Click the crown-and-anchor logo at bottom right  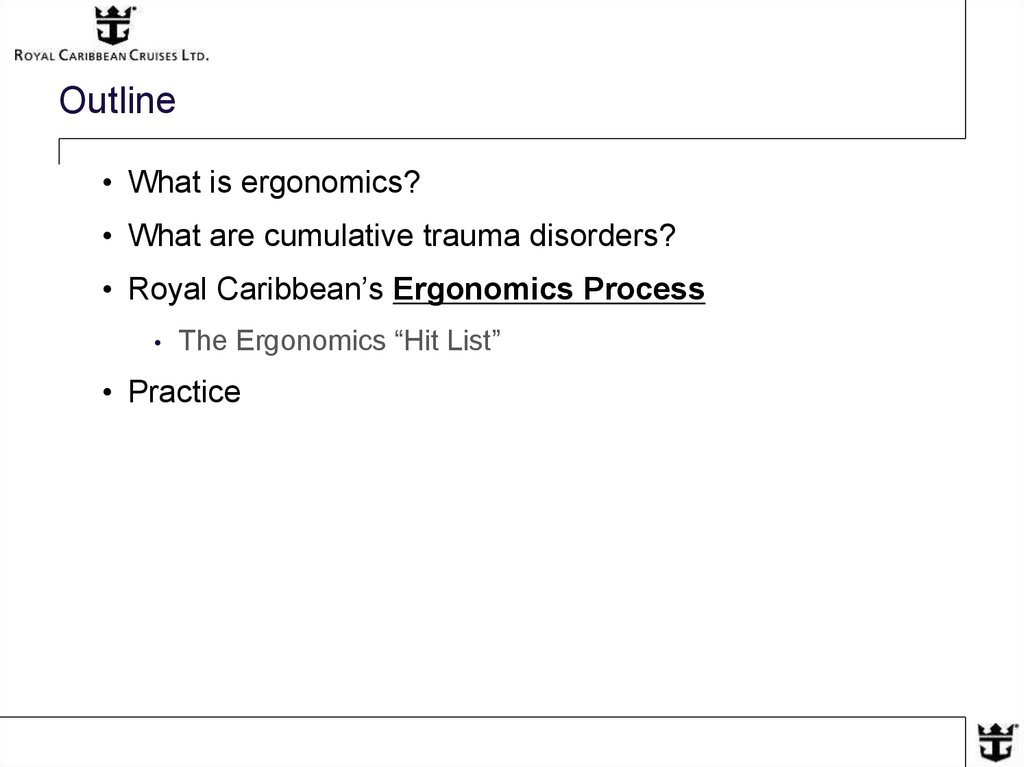click(x=995, y=741)
